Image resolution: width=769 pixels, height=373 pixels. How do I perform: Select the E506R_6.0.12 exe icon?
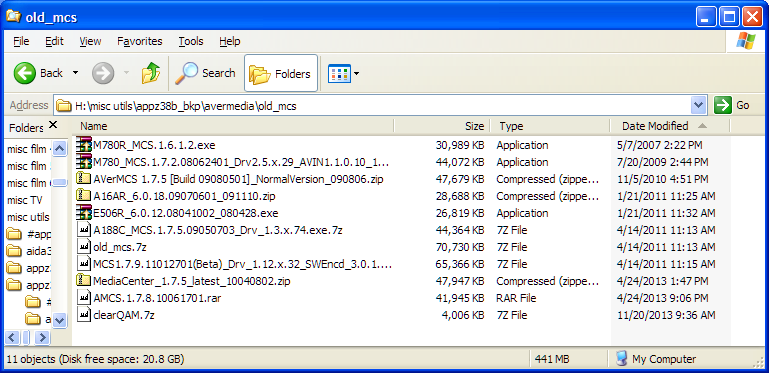coord(84,213)
